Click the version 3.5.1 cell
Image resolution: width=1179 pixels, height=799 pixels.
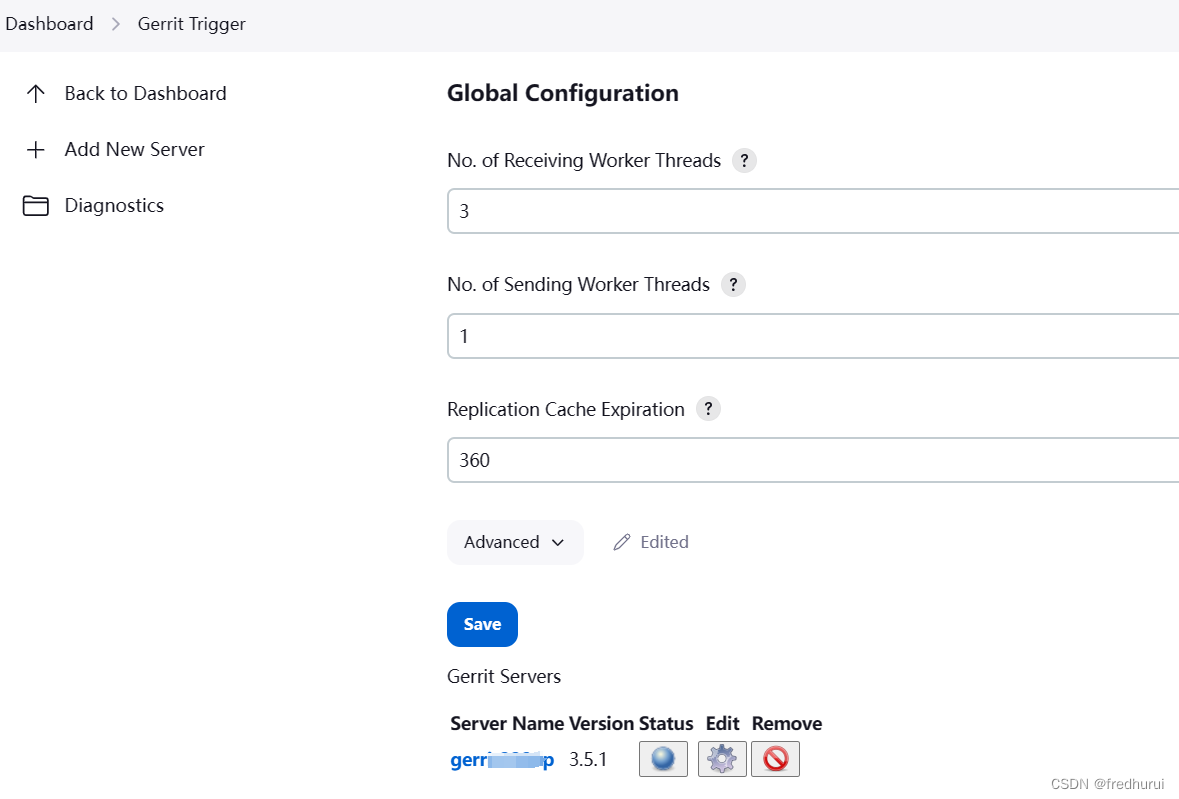[588, 759]
